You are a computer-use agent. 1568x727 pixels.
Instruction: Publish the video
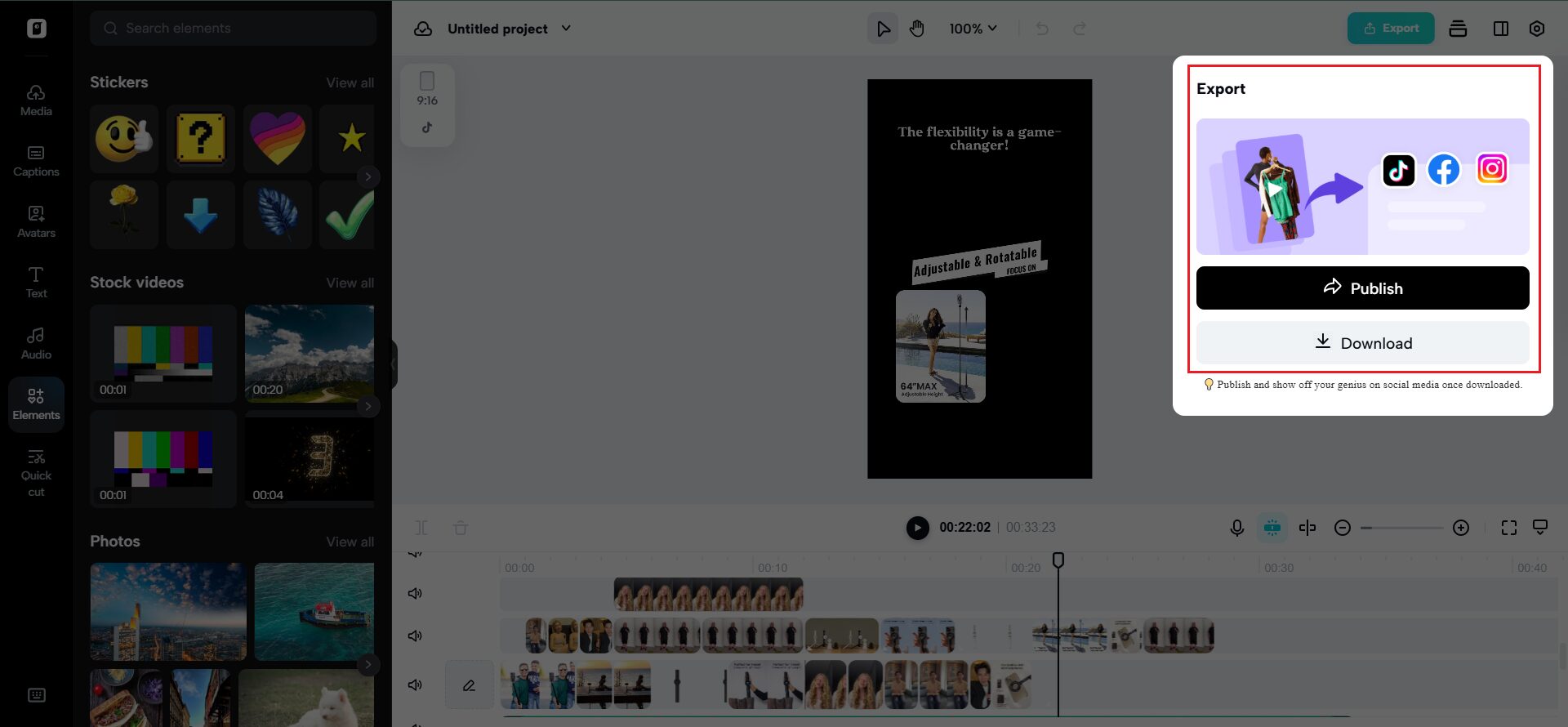[x=1362, y=288]
